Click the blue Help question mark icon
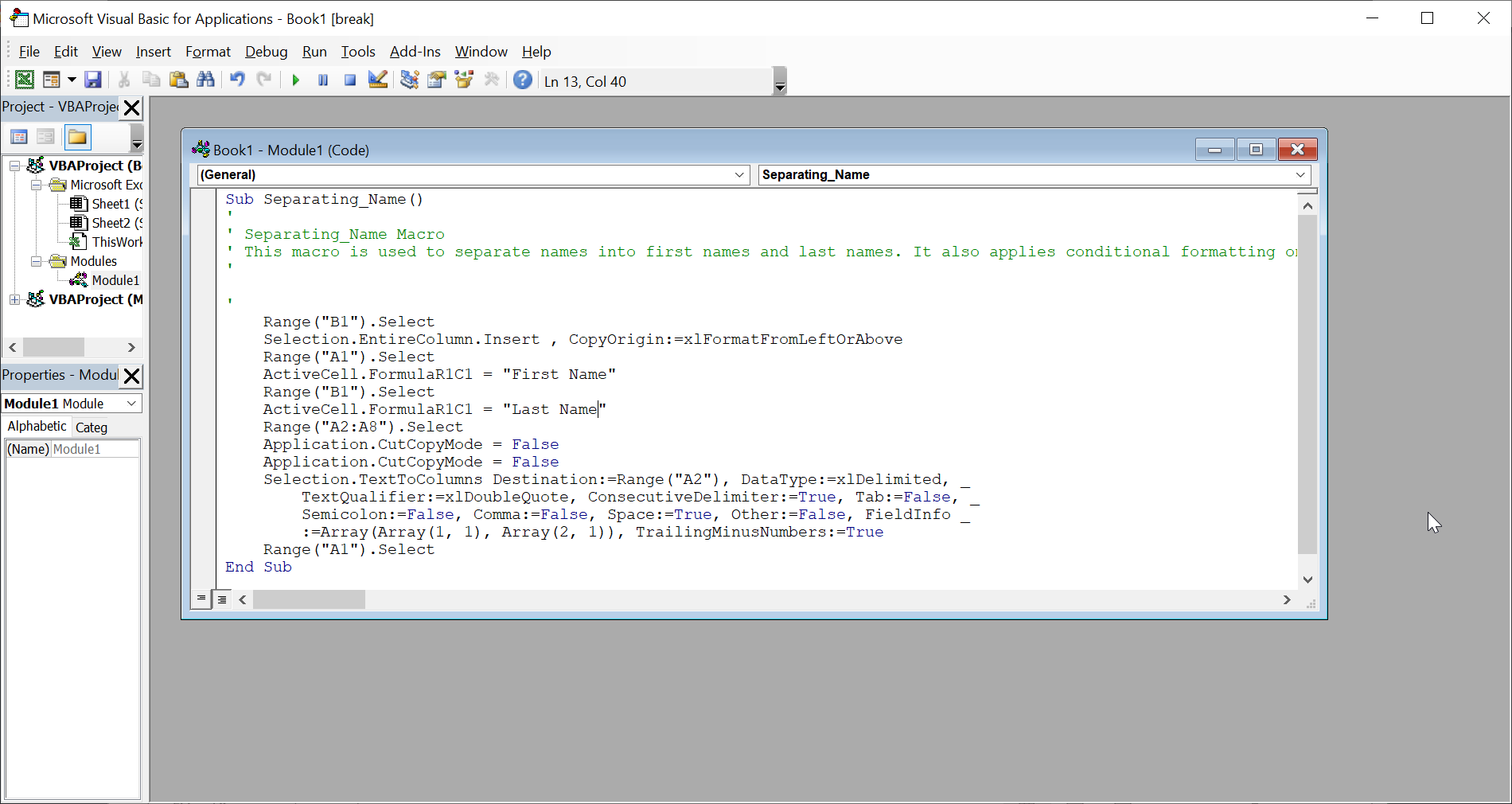This screenshot has width=1512, height=804. pyautogui.click(x=523, y=80)
